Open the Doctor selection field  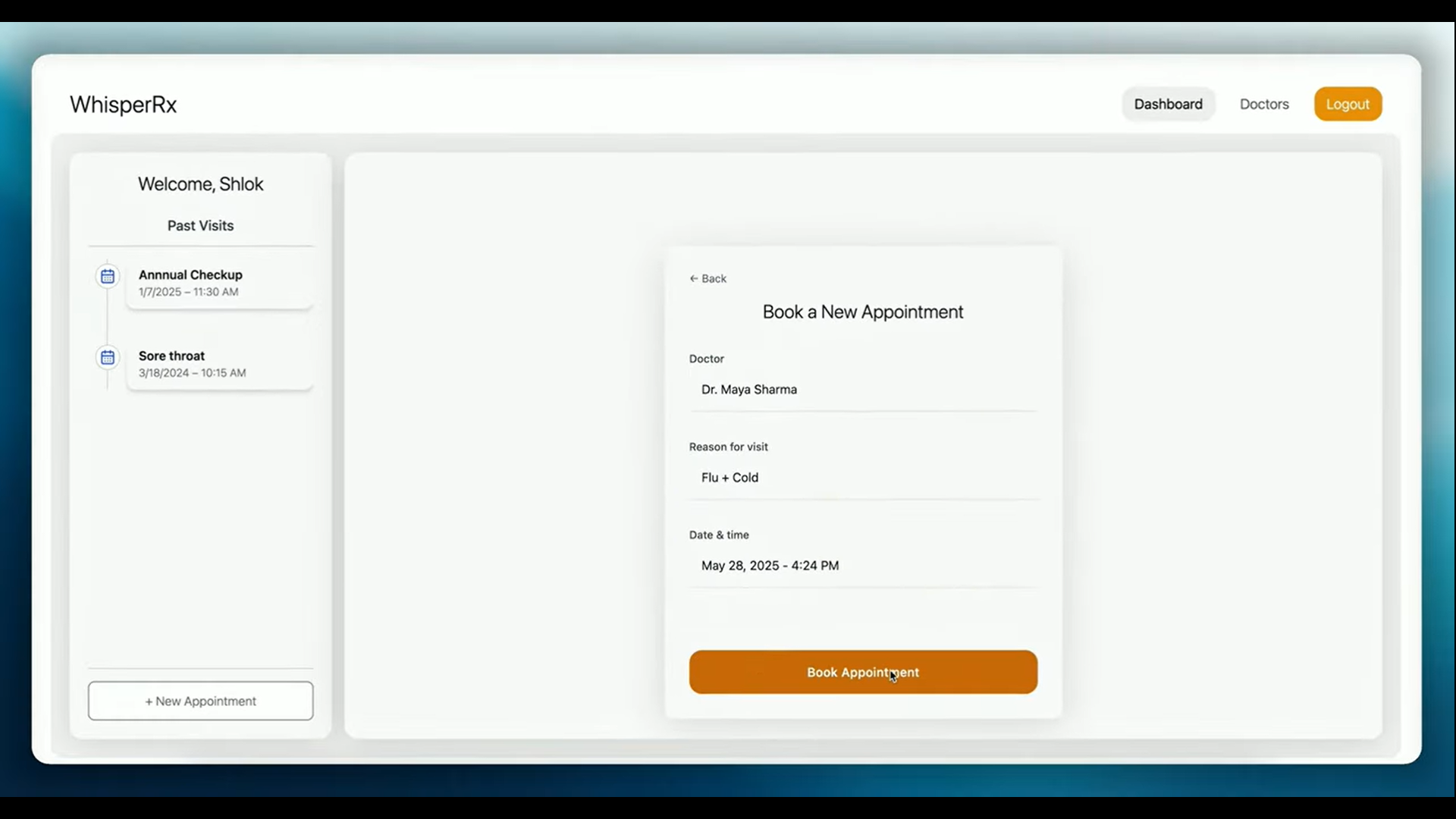click(862, 390)
